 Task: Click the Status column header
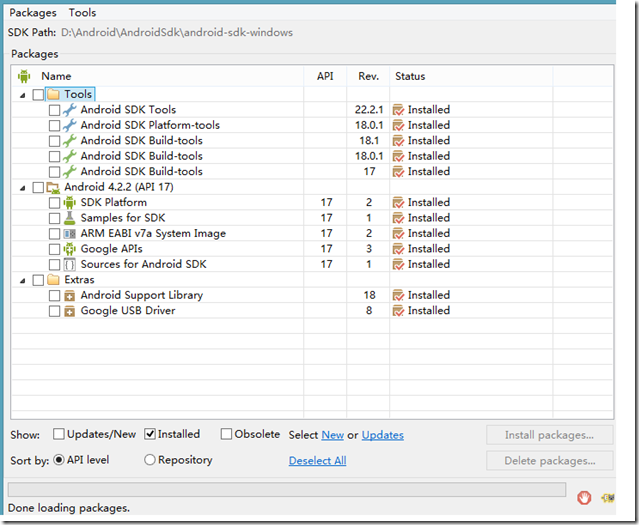coord(410,76)
